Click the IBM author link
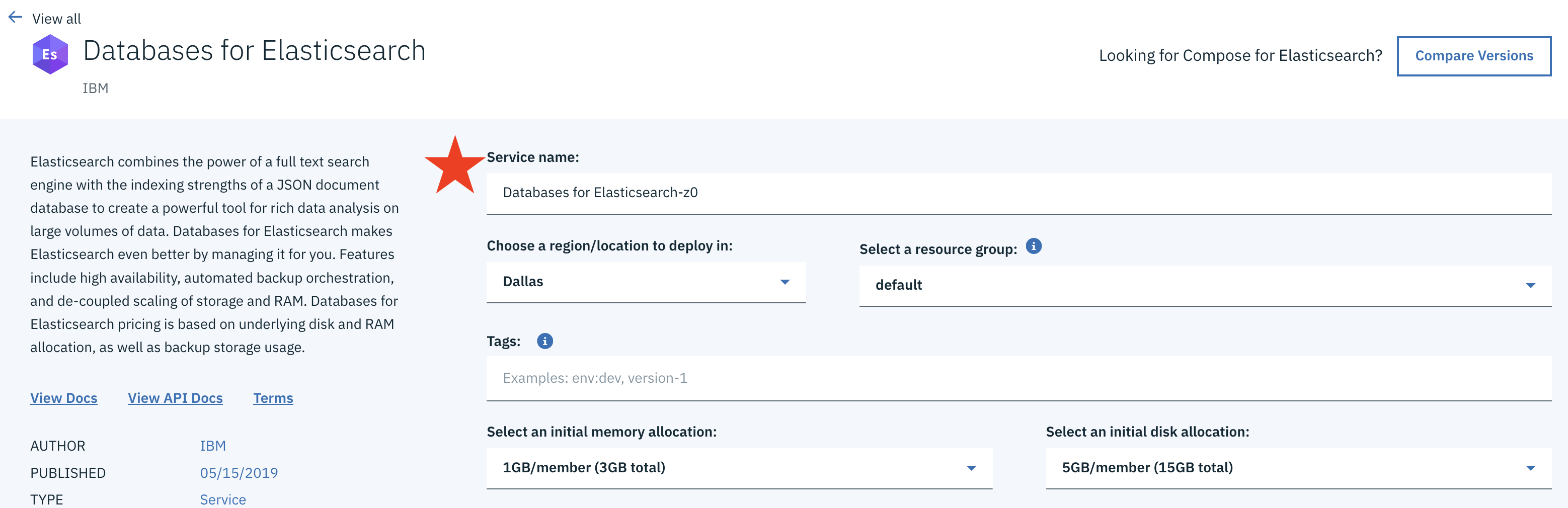Viewport: 1568px width, 508px height. tap(213, 446)
